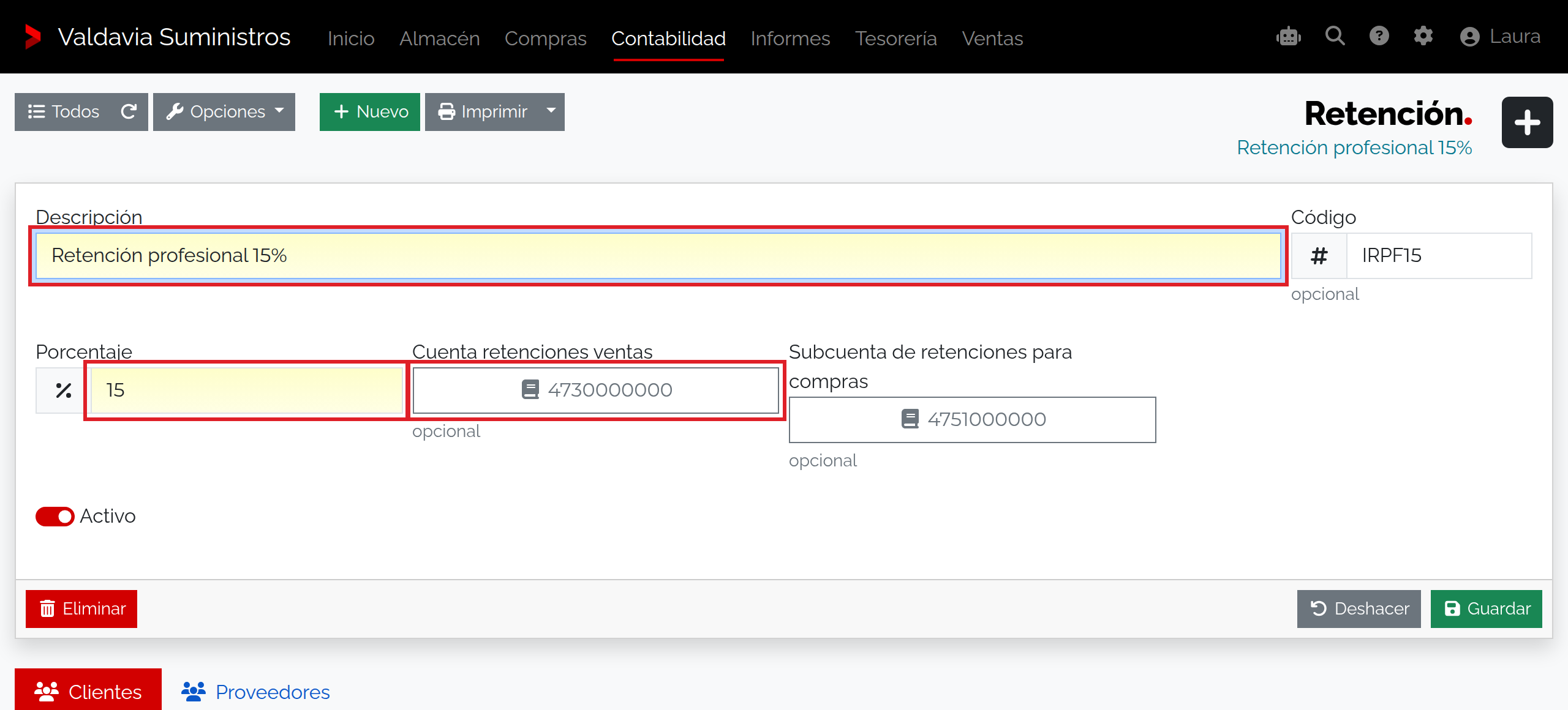The width and height of the screenshot is (1568, 710).
Task: Toggle the Activo switch
Action: pyautogui.click(x=55, y=516)
